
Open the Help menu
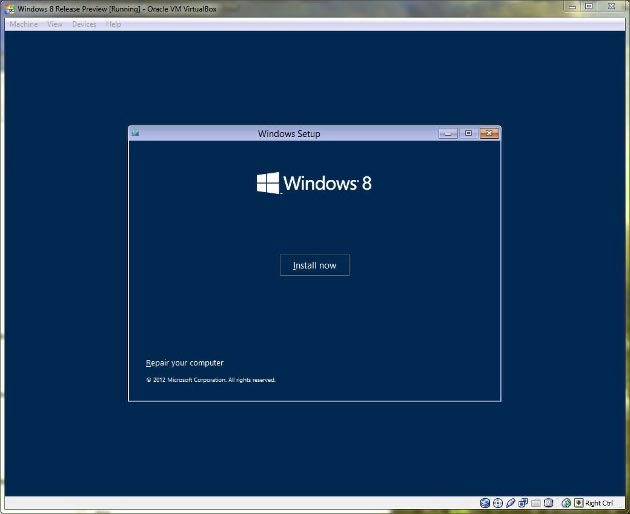[x=113, y=24]
